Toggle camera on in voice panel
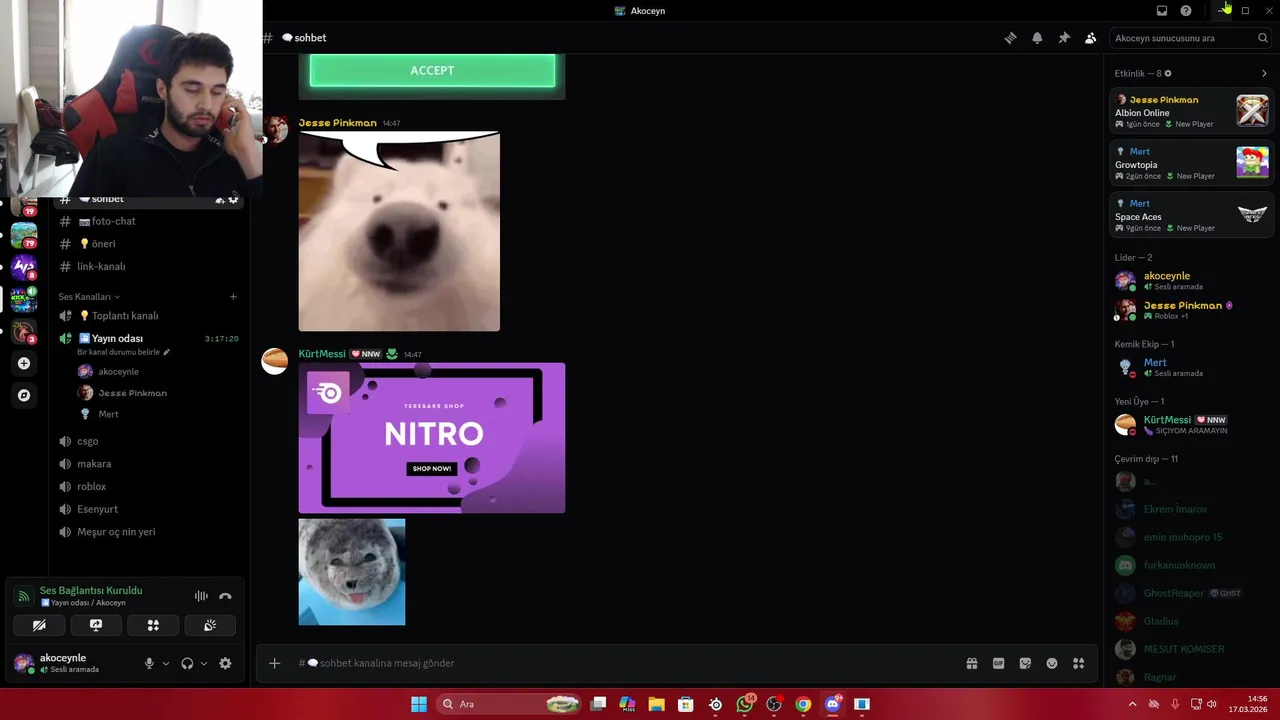 (39, 625)
